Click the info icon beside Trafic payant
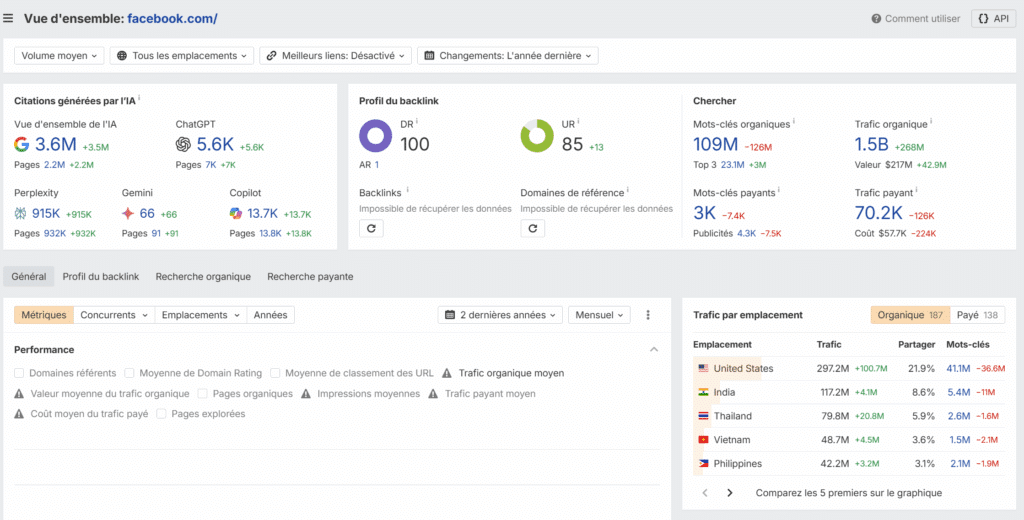 (x=916, y=191)
